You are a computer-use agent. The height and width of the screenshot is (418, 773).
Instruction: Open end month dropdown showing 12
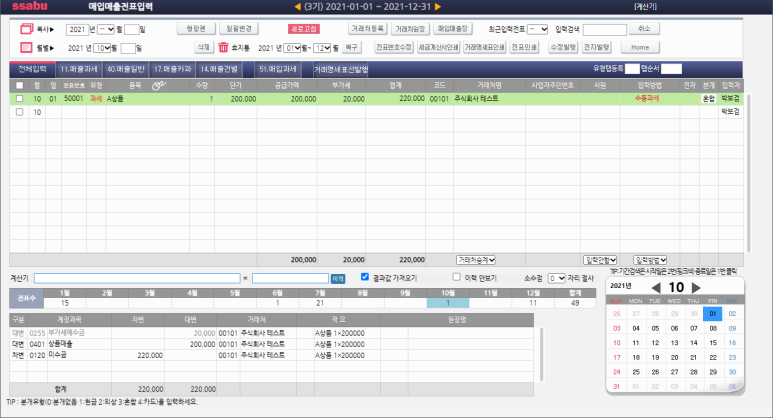point(322,48)
